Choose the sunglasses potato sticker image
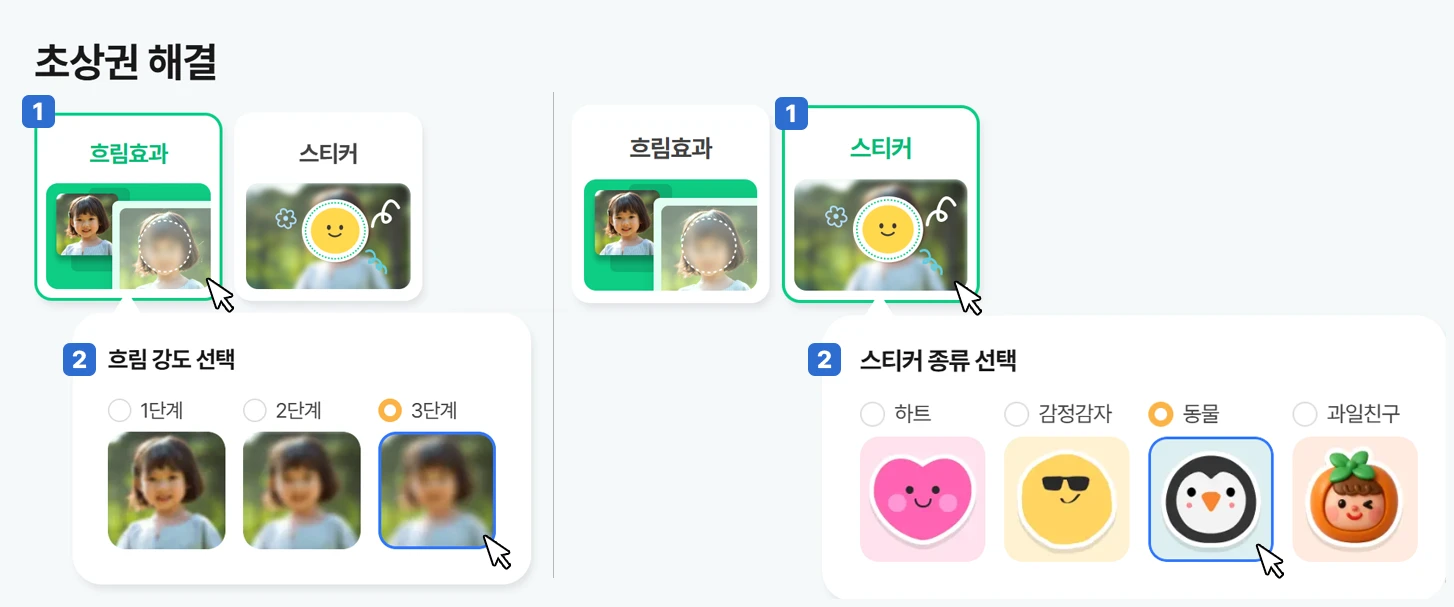The image size is (1454, 607). 1066,499
